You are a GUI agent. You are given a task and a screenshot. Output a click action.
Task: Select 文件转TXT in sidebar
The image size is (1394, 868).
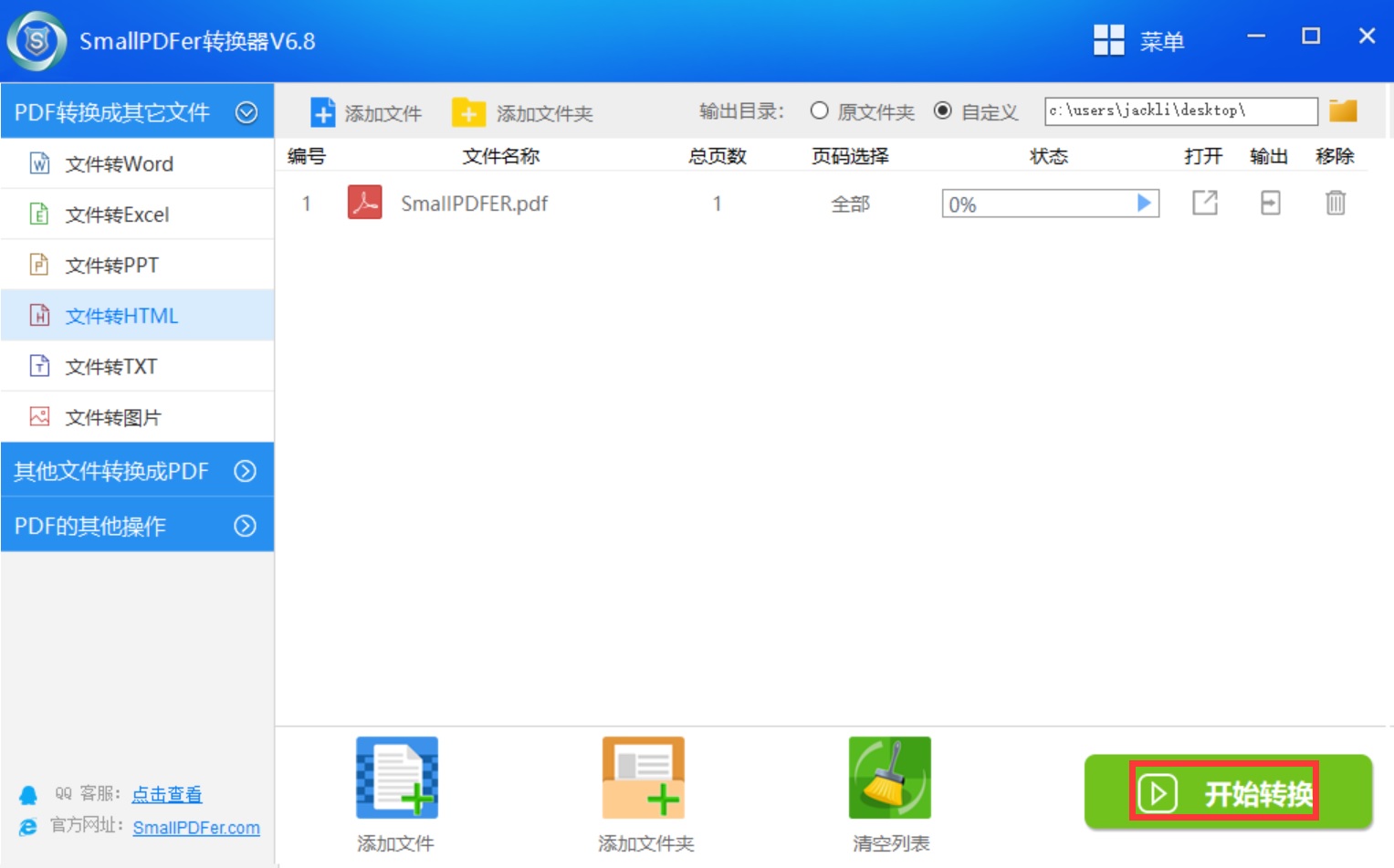(137, 366)
